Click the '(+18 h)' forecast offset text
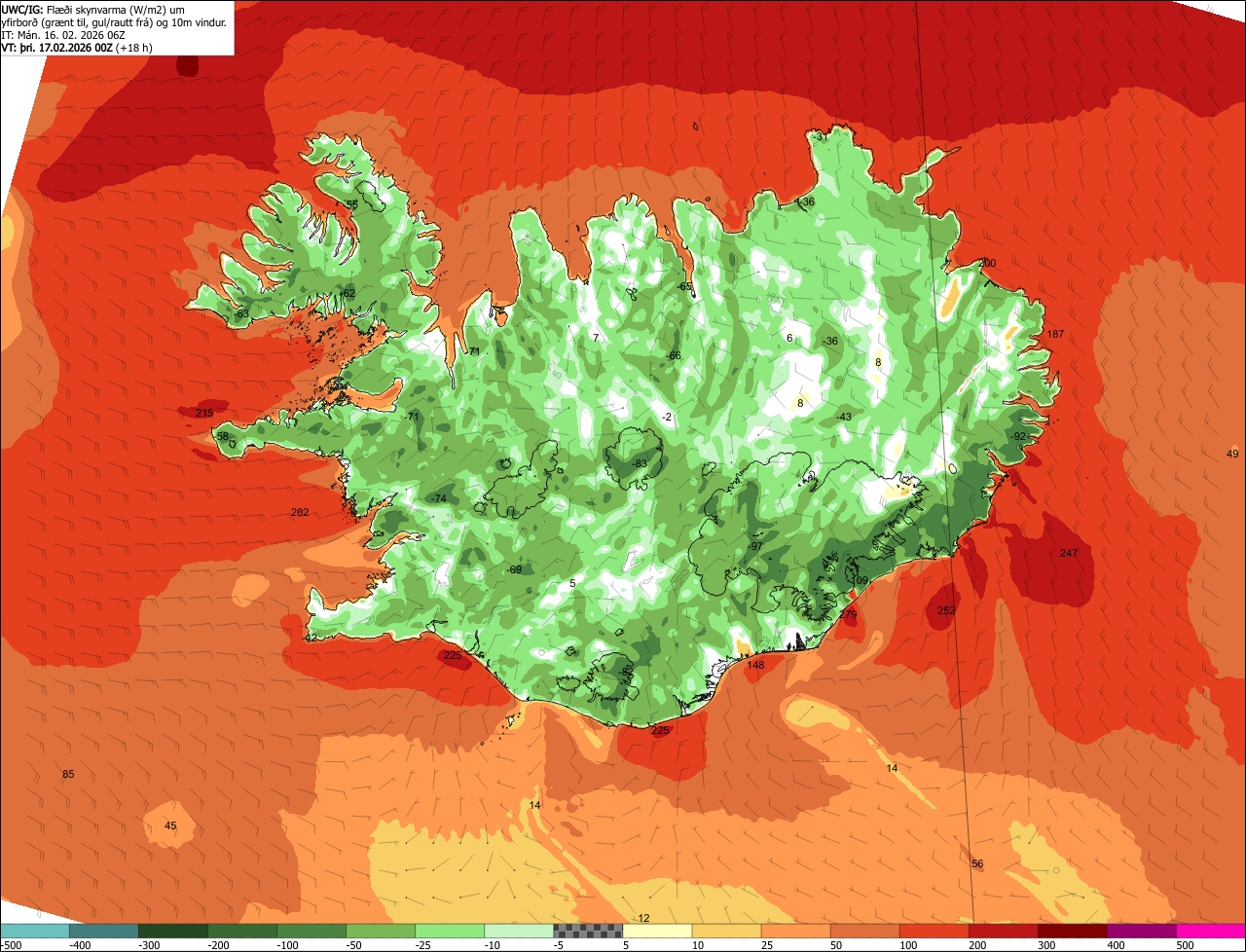 coord(134,47)
